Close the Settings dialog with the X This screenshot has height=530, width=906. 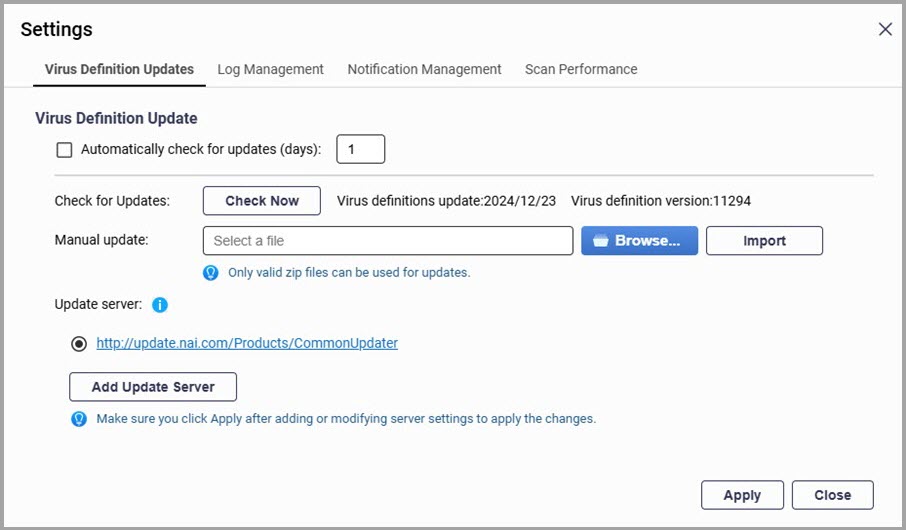885,29
